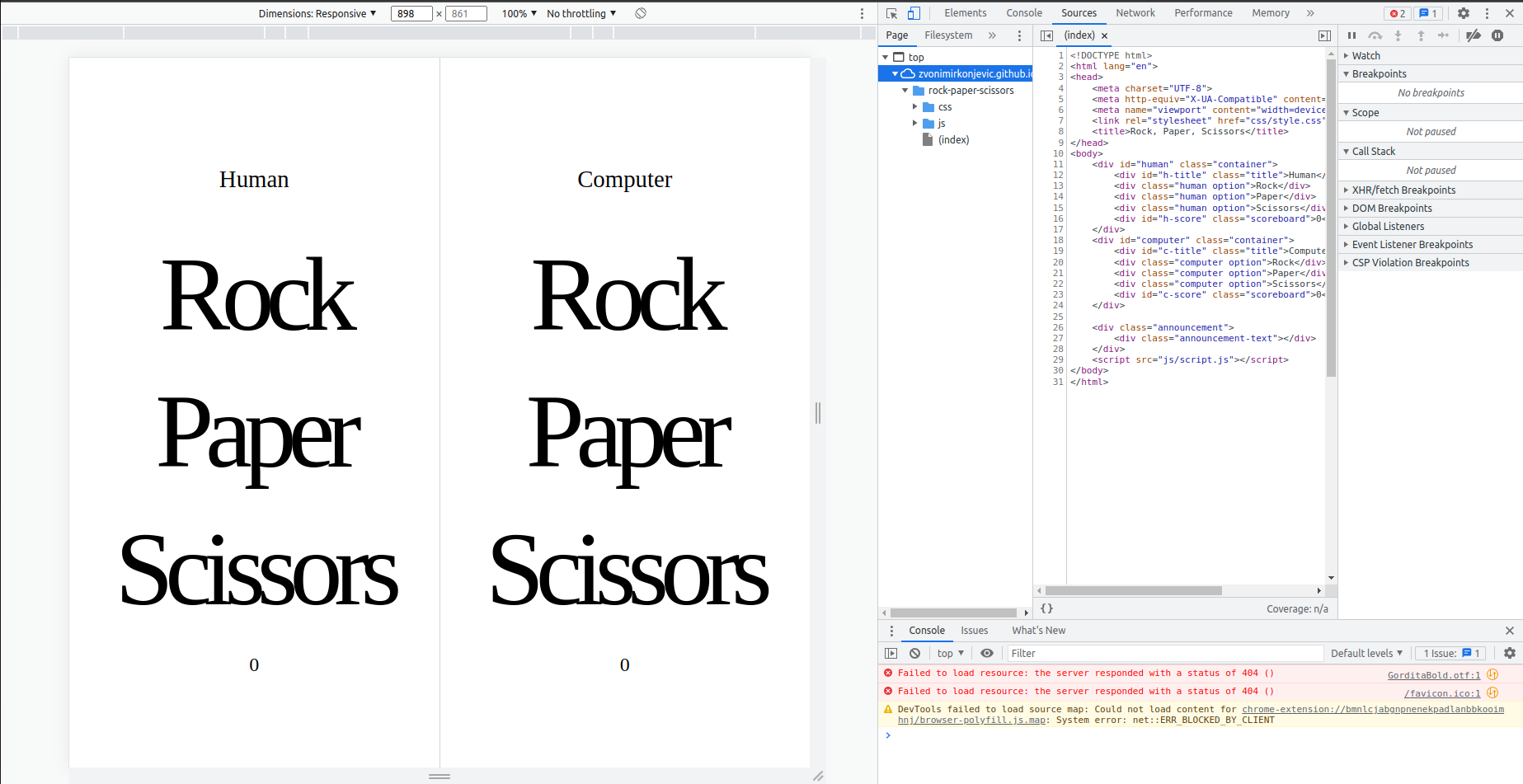Click the red errors count badge

1398,13
